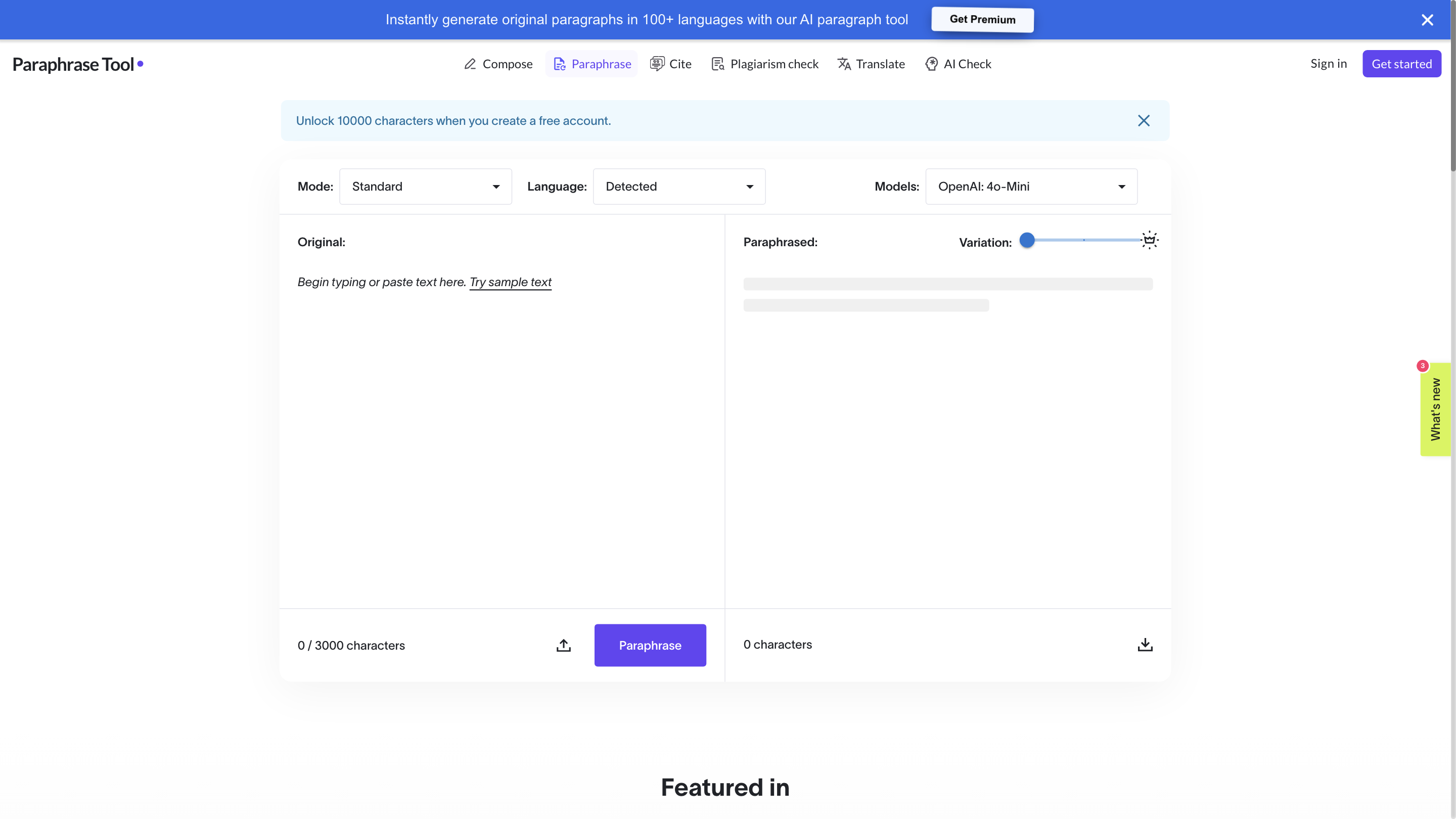
Task: Click the Paraphrase document icon
Action: coord(559,64)
